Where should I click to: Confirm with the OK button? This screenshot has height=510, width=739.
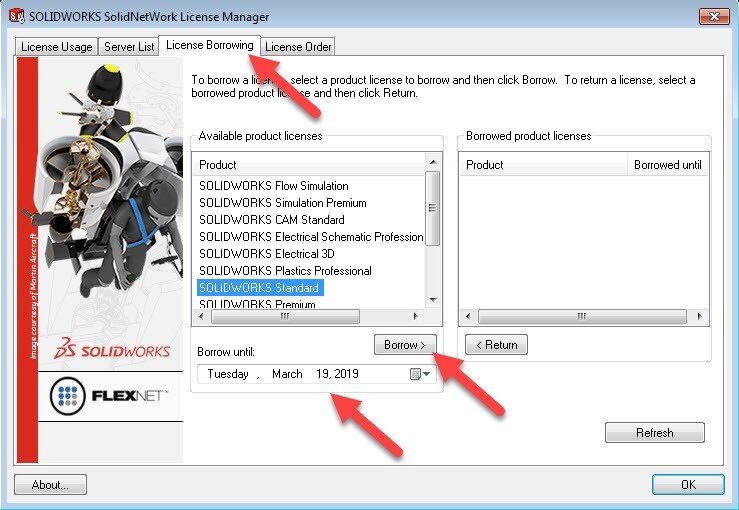click(687, 485)
